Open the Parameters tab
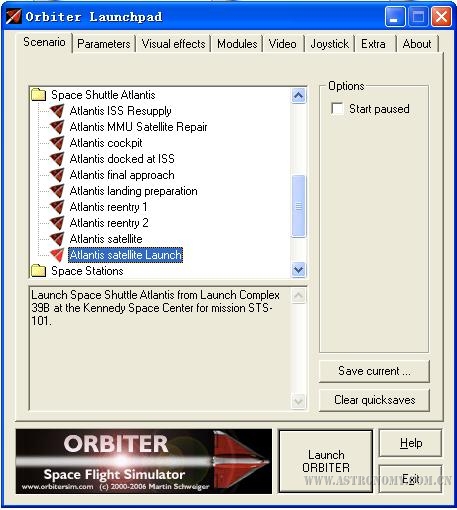This screenshot has height=510, width=457. click(x=104, y=44)
